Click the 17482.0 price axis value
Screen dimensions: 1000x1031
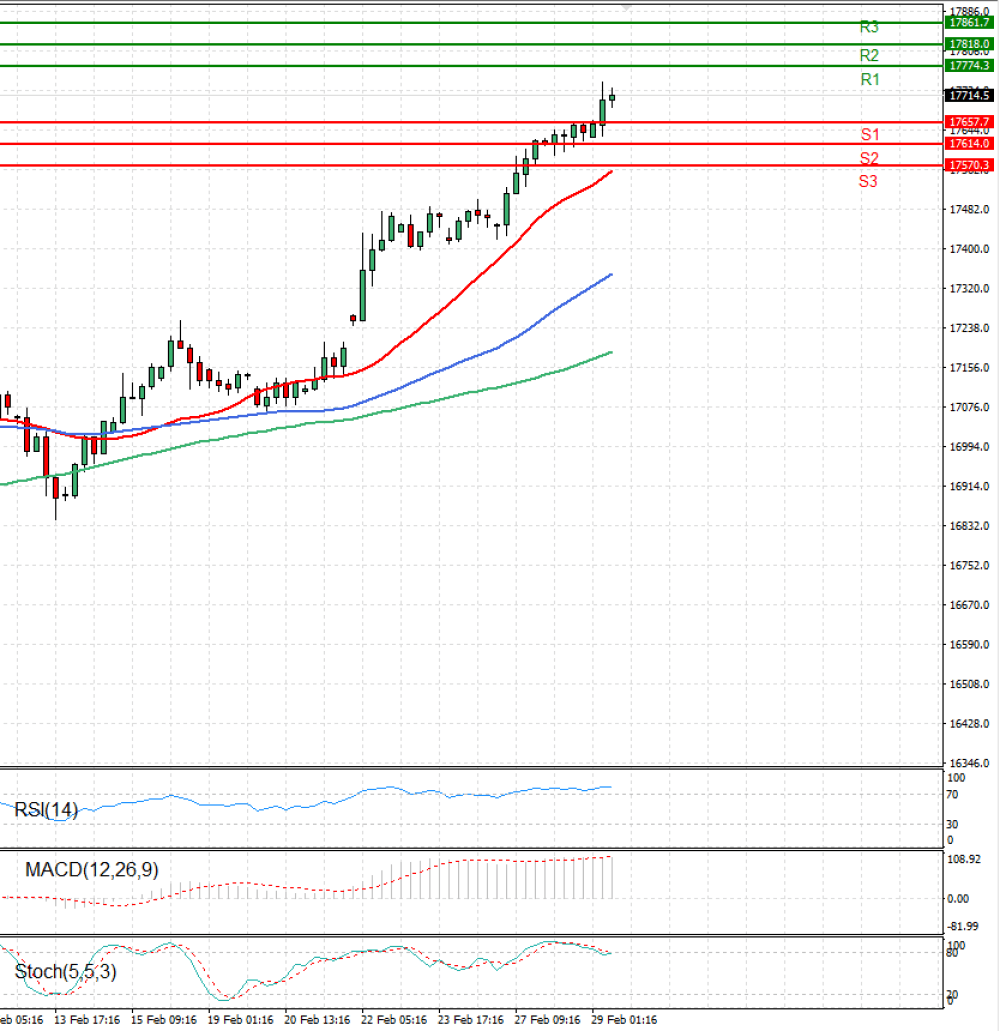pyautogui.click(x=969, y=210)
